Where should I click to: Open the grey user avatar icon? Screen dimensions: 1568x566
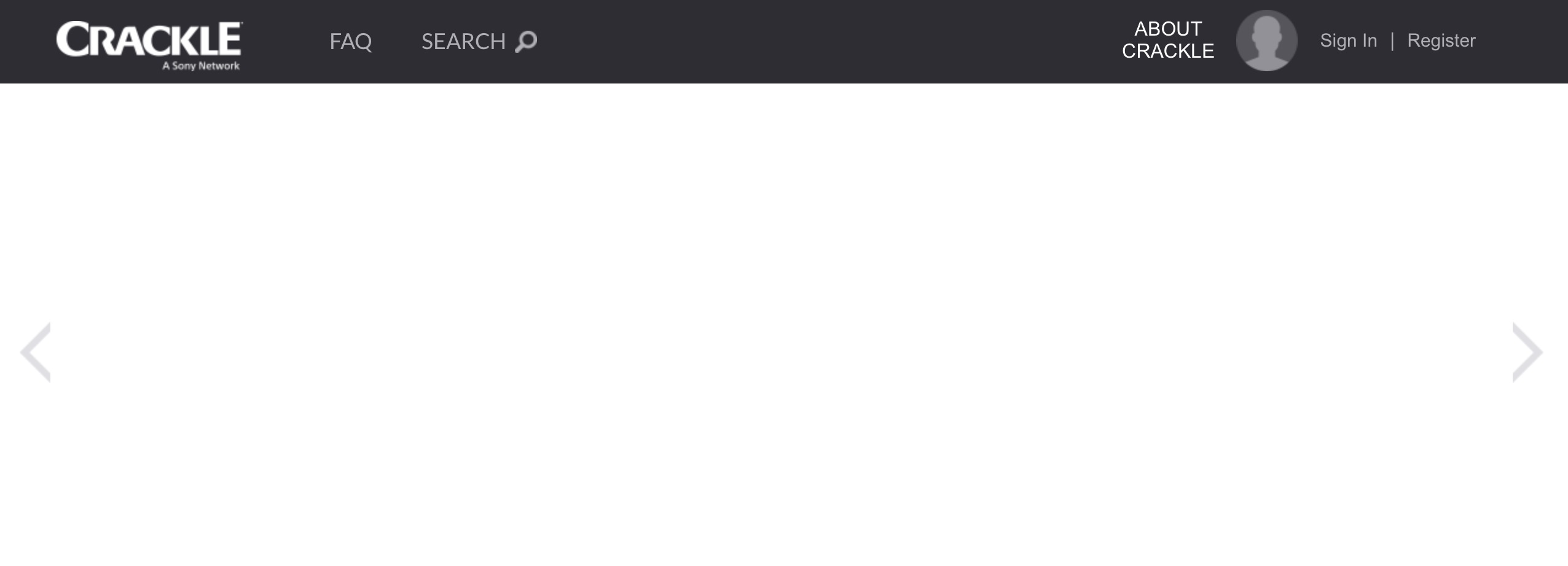pos(1266,41)
